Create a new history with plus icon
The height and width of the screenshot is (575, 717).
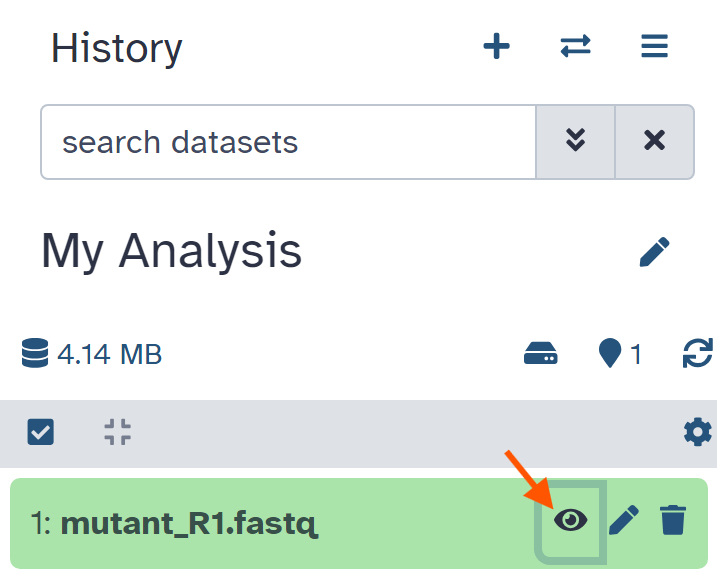pos(496,46)
